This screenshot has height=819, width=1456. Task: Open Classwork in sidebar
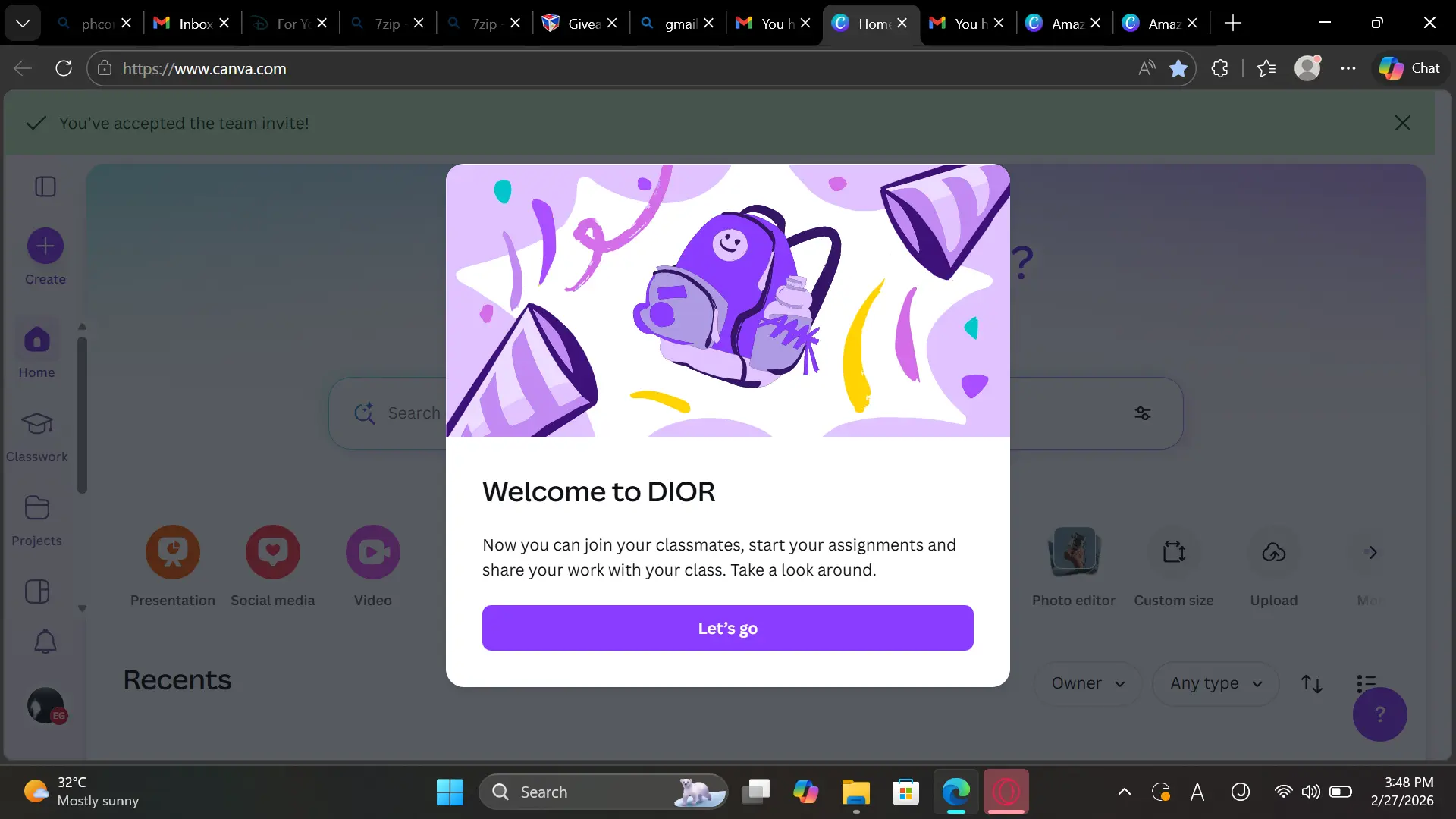pyautogui.click(x=36, y=436)
